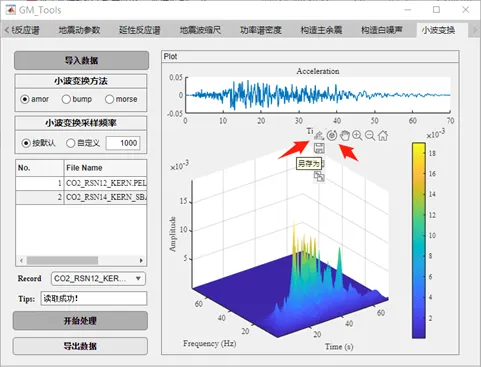Viewport: 481px width, 367px height.
Task: Restore view with the home icon
Action: 383,135
